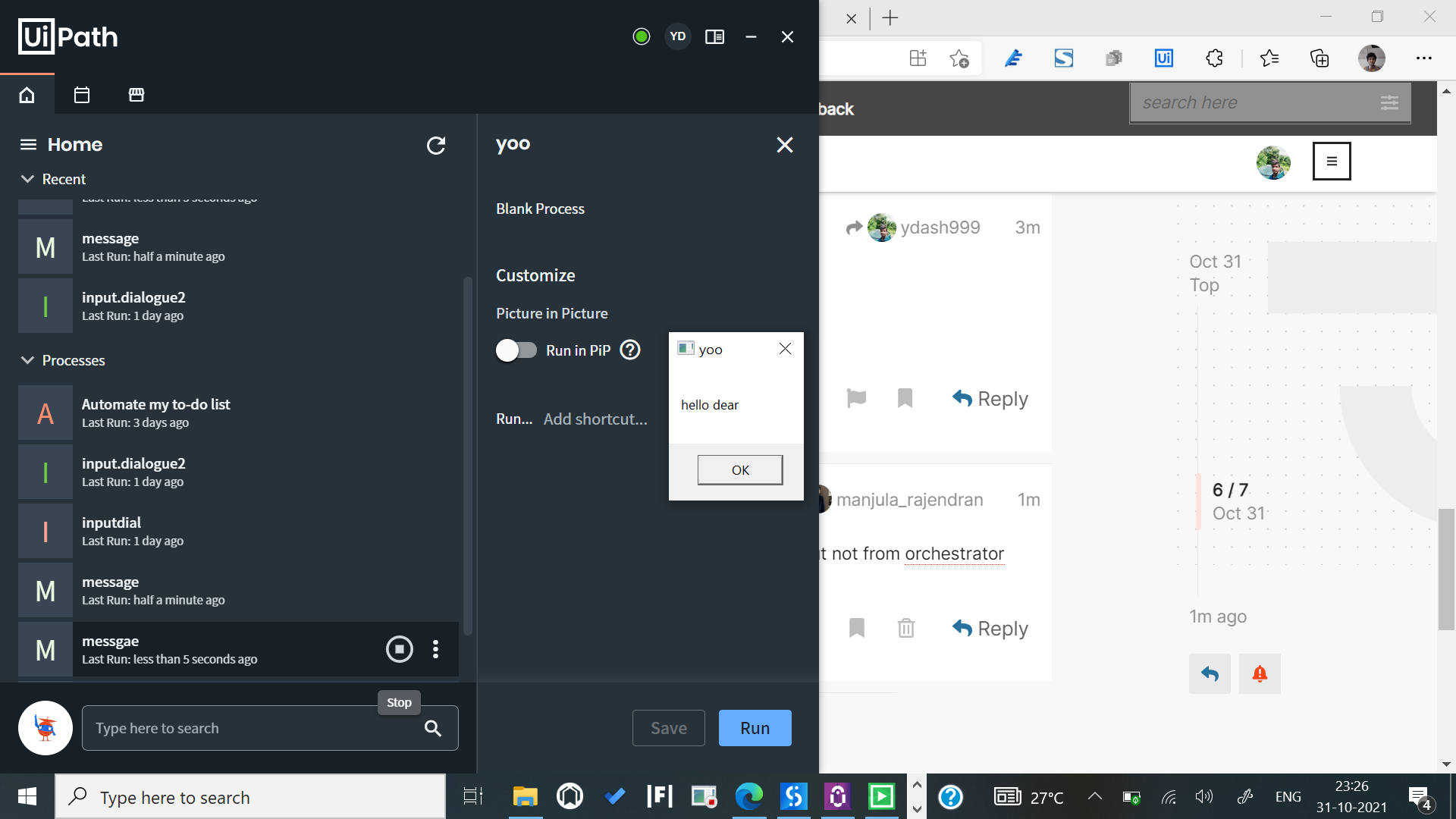Collapse the Recent section

pos(28,179)
